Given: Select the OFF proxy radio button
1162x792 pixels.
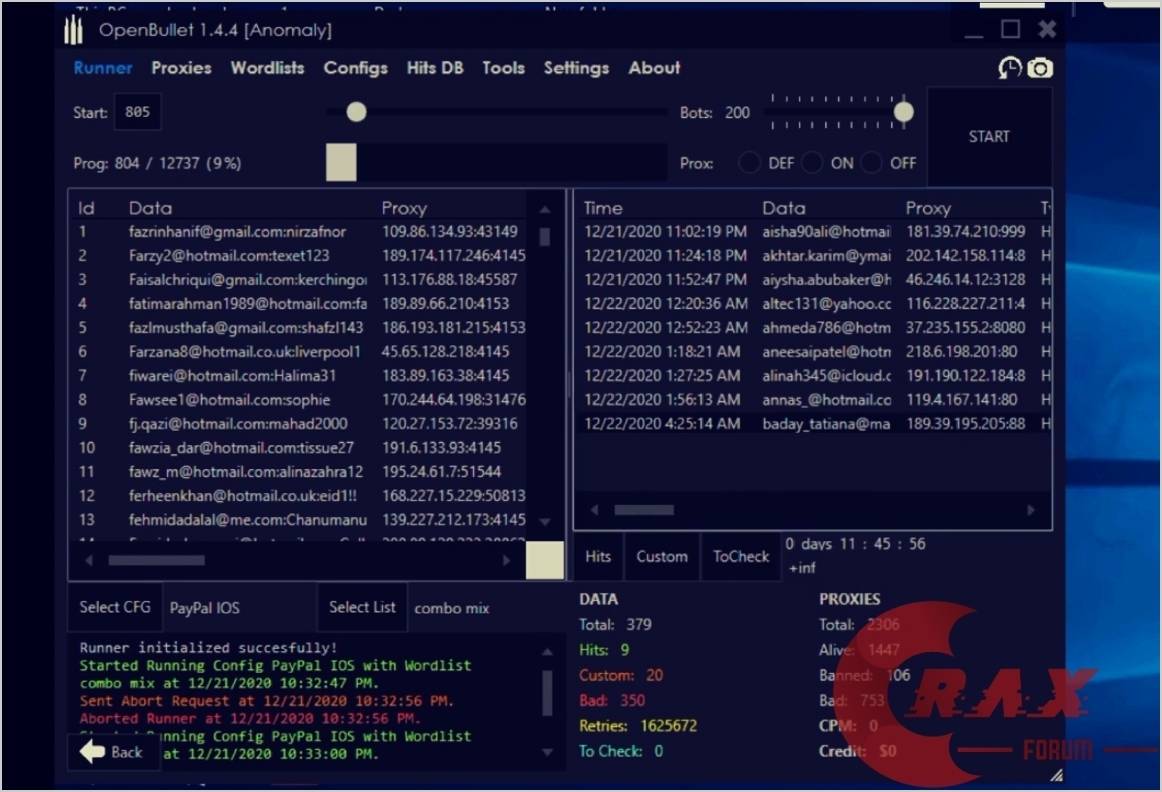Looking at the screenshot, I should 872,162.
